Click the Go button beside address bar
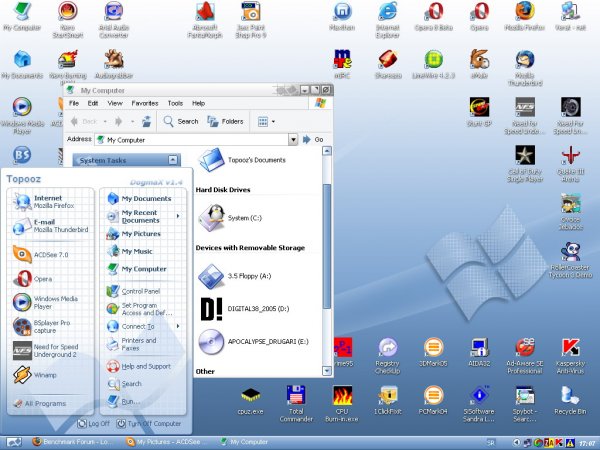The width and height of the screenshot is (600, 450). click(313, 140)
